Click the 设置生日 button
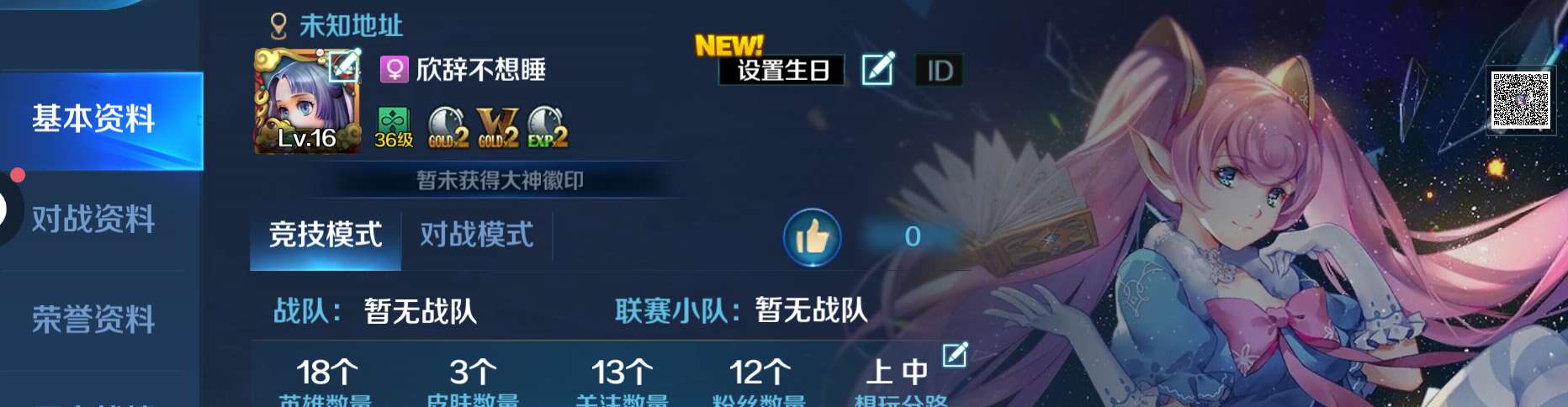The height and width of the screenshot is (407, 1568). point(782,71)
